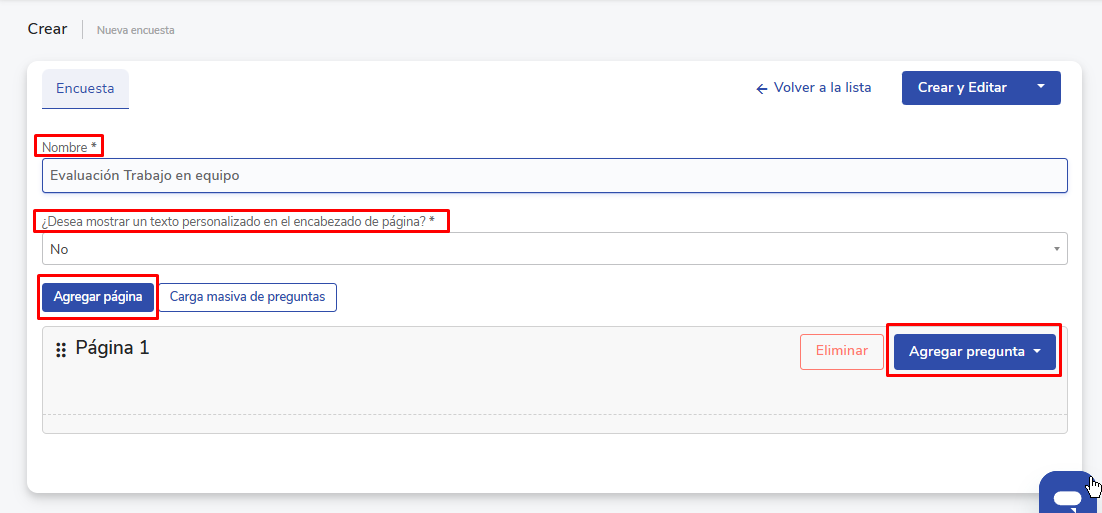Grab the drag handle icon beside Página 1
The height and width of the screenshot is (513, 1102).
(x=61, y=350)
